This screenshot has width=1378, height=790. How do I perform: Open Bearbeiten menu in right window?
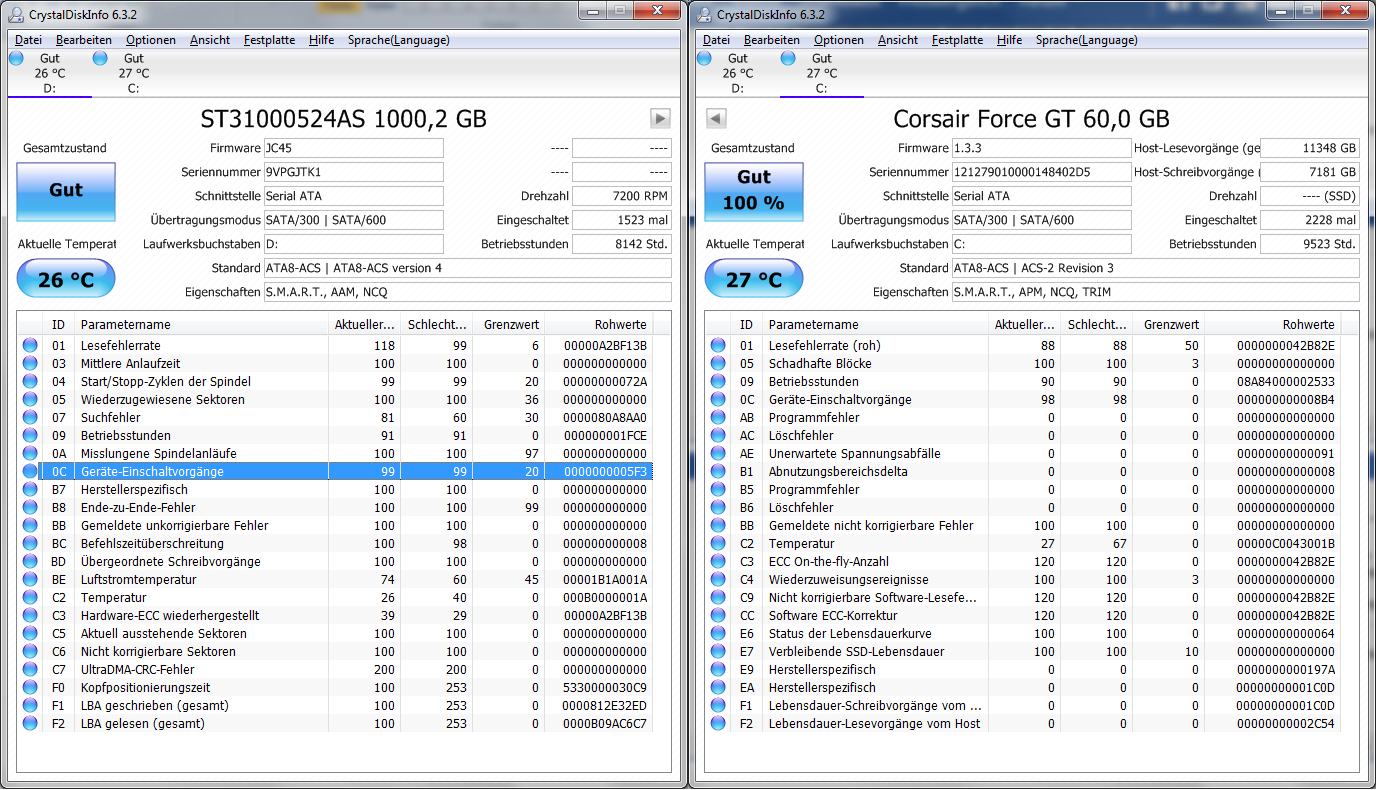click(772, 40)
